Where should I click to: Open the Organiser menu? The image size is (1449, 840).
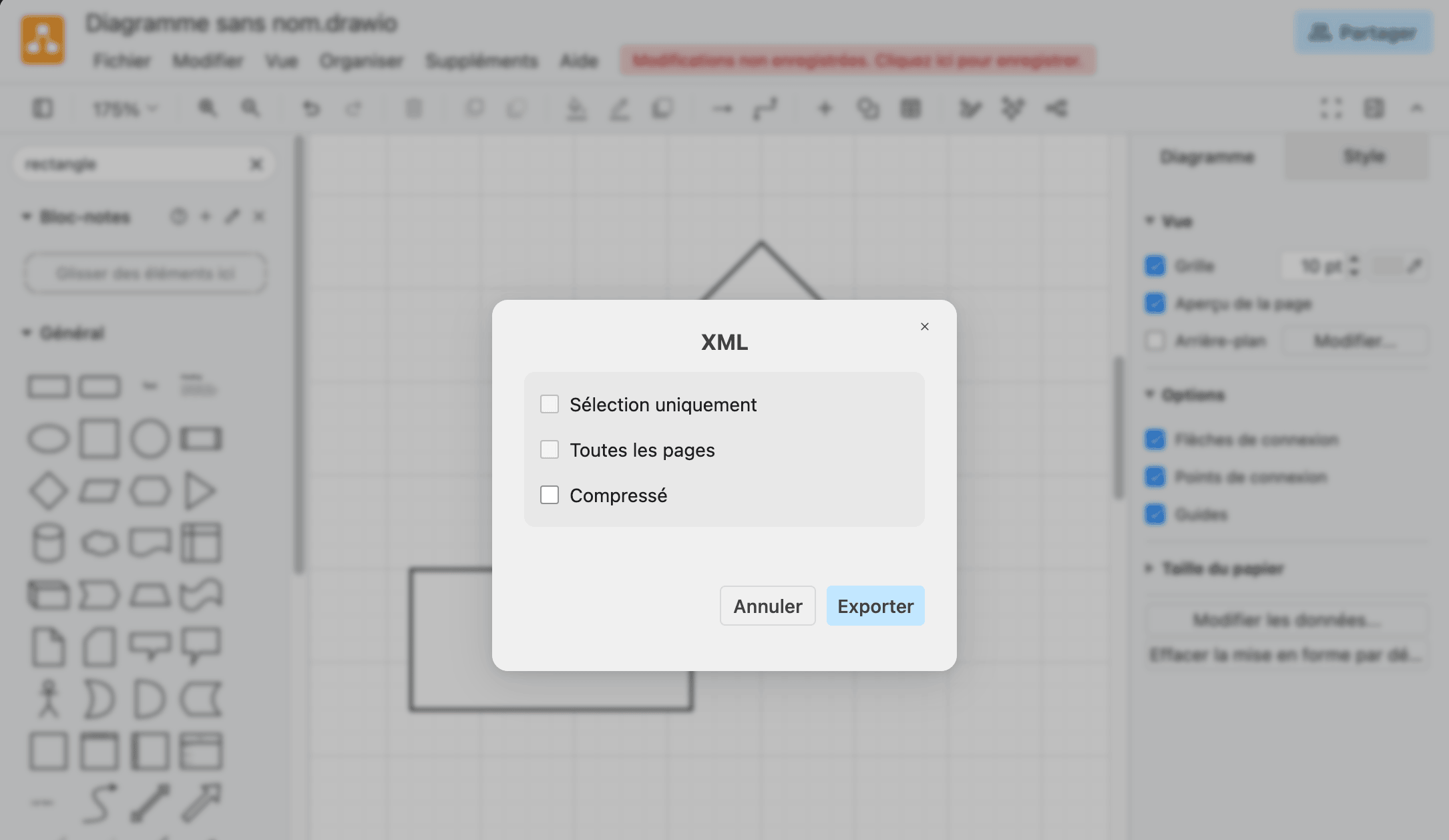click(x=361, y=61)
